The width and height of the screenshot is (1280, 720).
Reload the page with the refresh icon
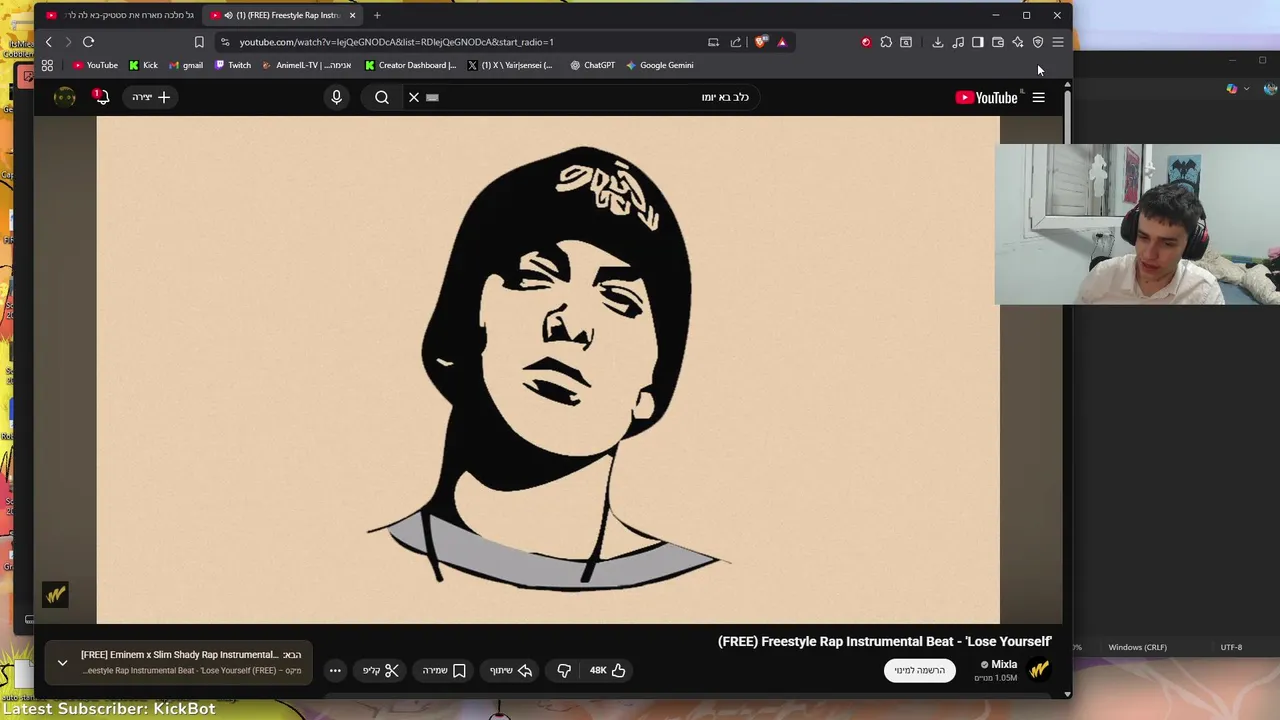tap(88, 42)
